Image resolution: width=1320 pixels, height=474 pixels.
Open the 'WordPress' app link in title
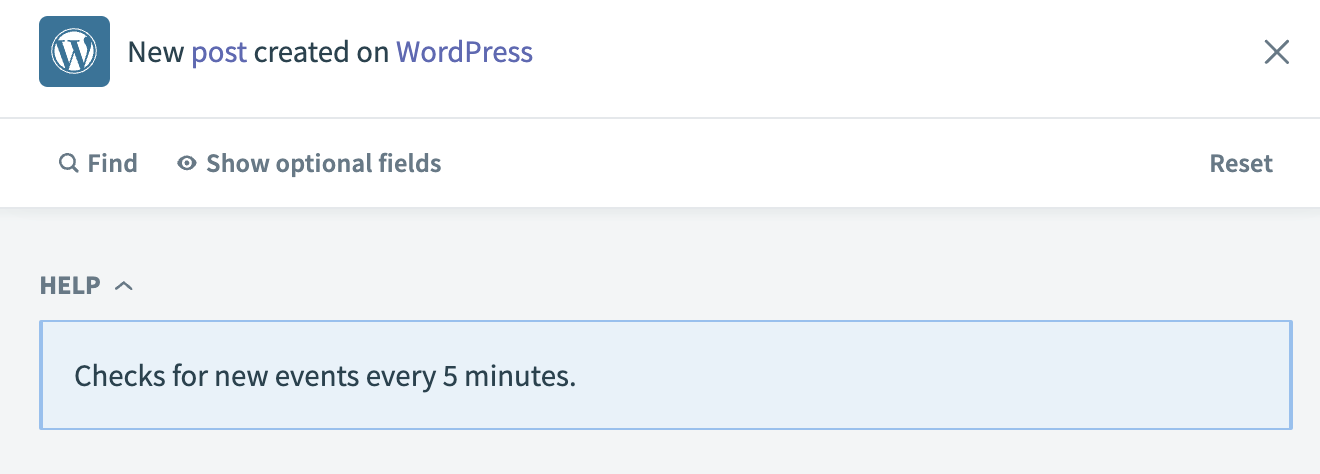tap(464, 52)
